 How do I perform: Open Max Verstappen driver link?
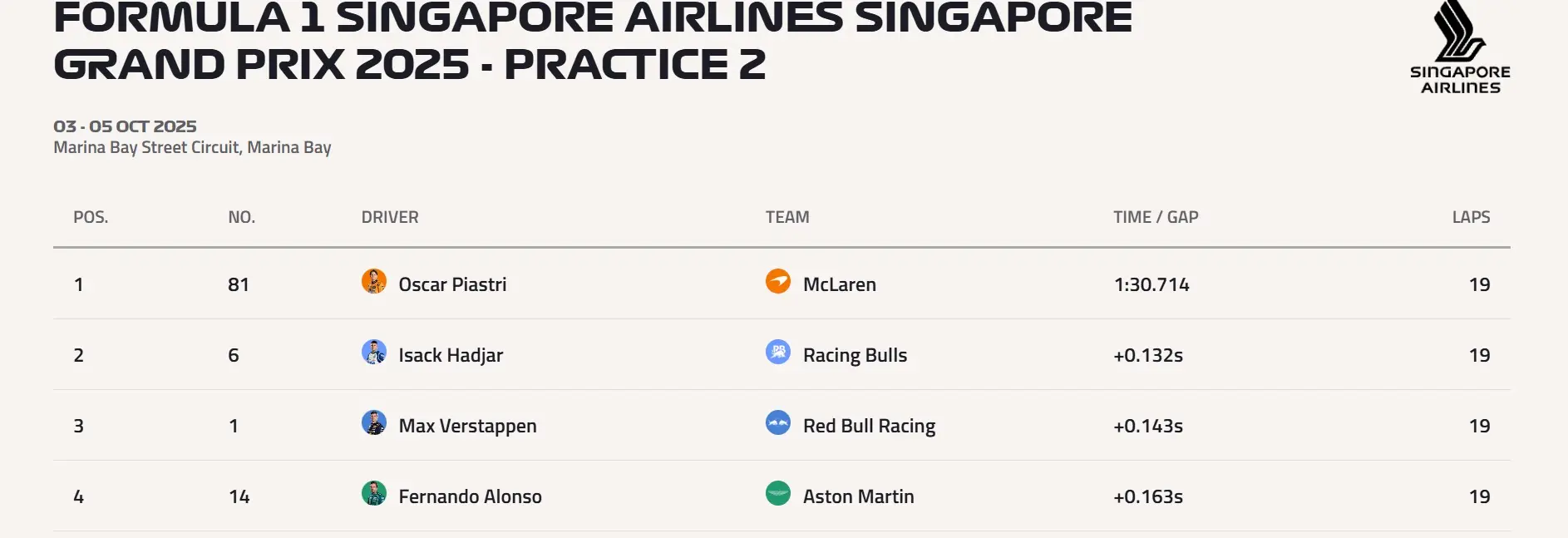pos(467,426)
